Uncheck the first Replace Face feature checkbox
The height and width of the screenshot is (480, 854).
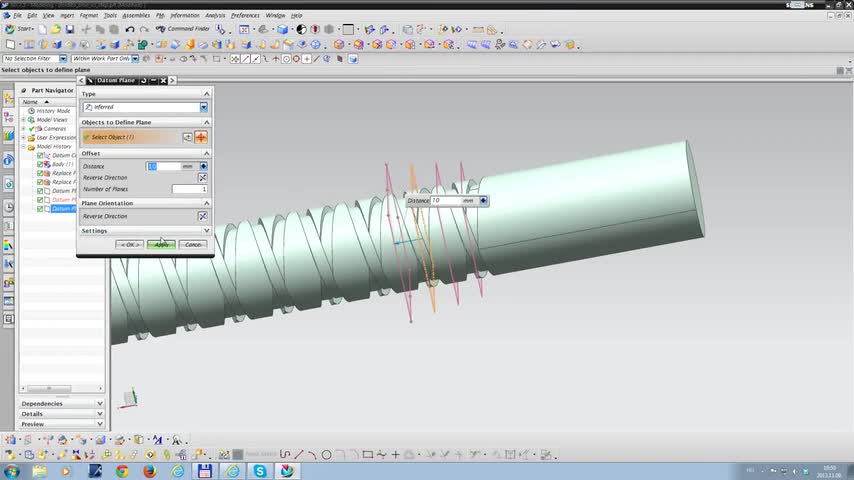click(40, 173)
